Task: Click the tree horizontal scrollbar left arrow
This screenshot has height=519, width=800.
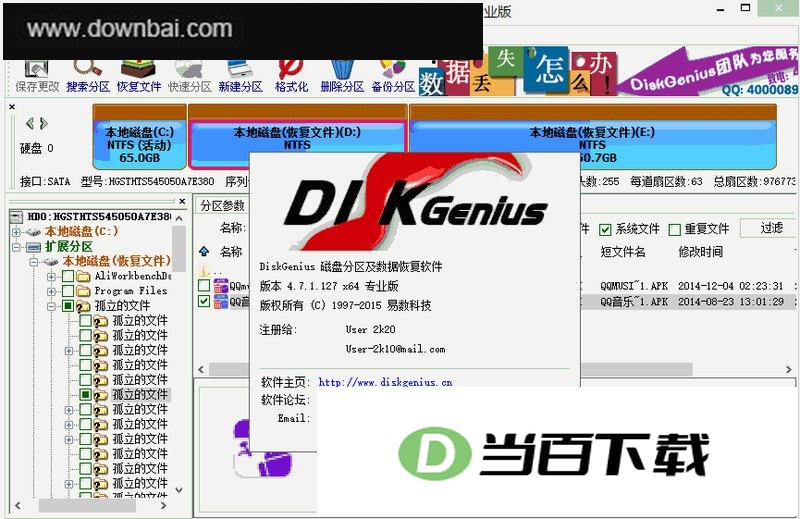Action: point(18,506)
